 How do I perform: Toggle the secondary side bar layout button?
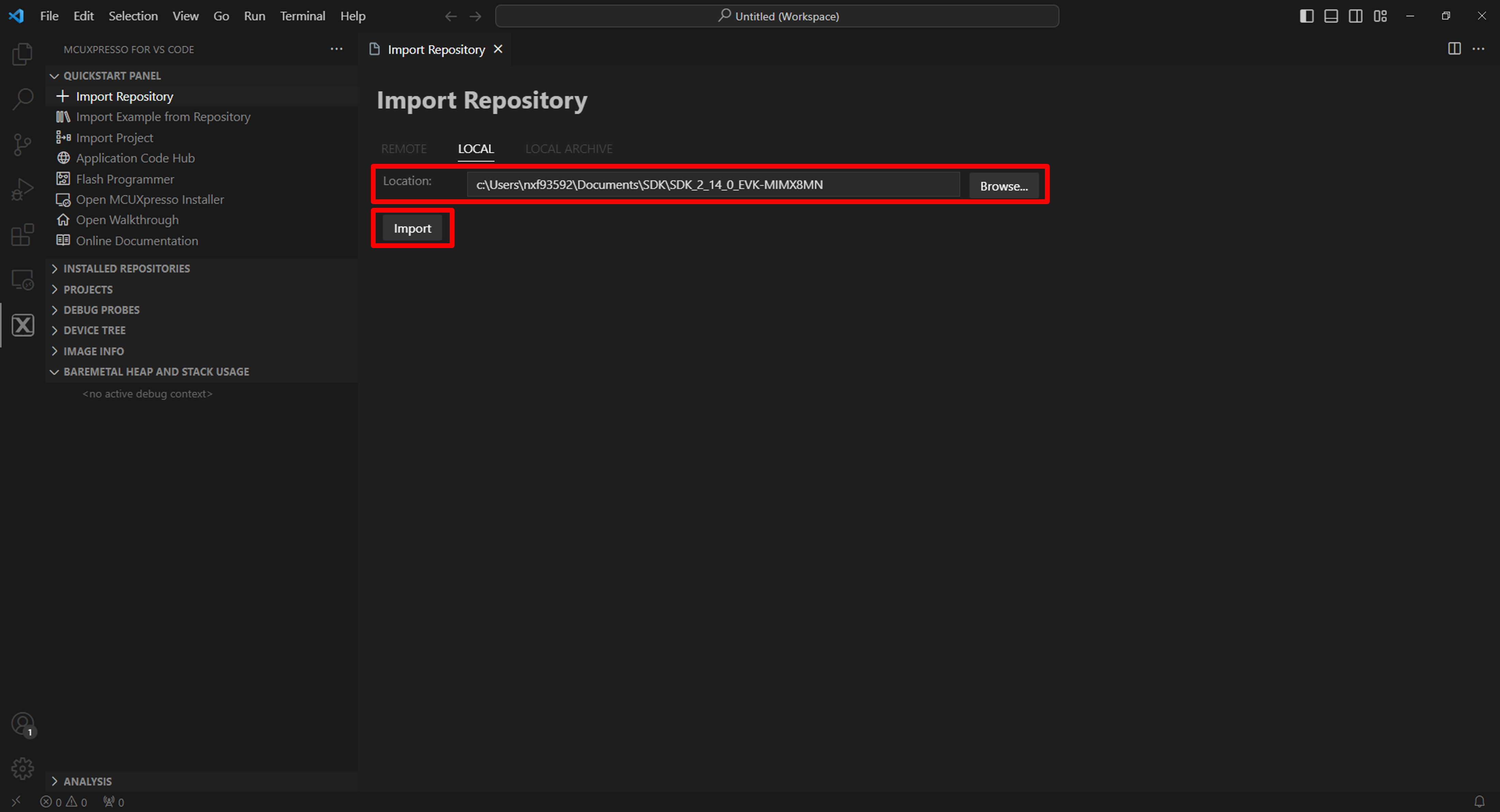1355,16
